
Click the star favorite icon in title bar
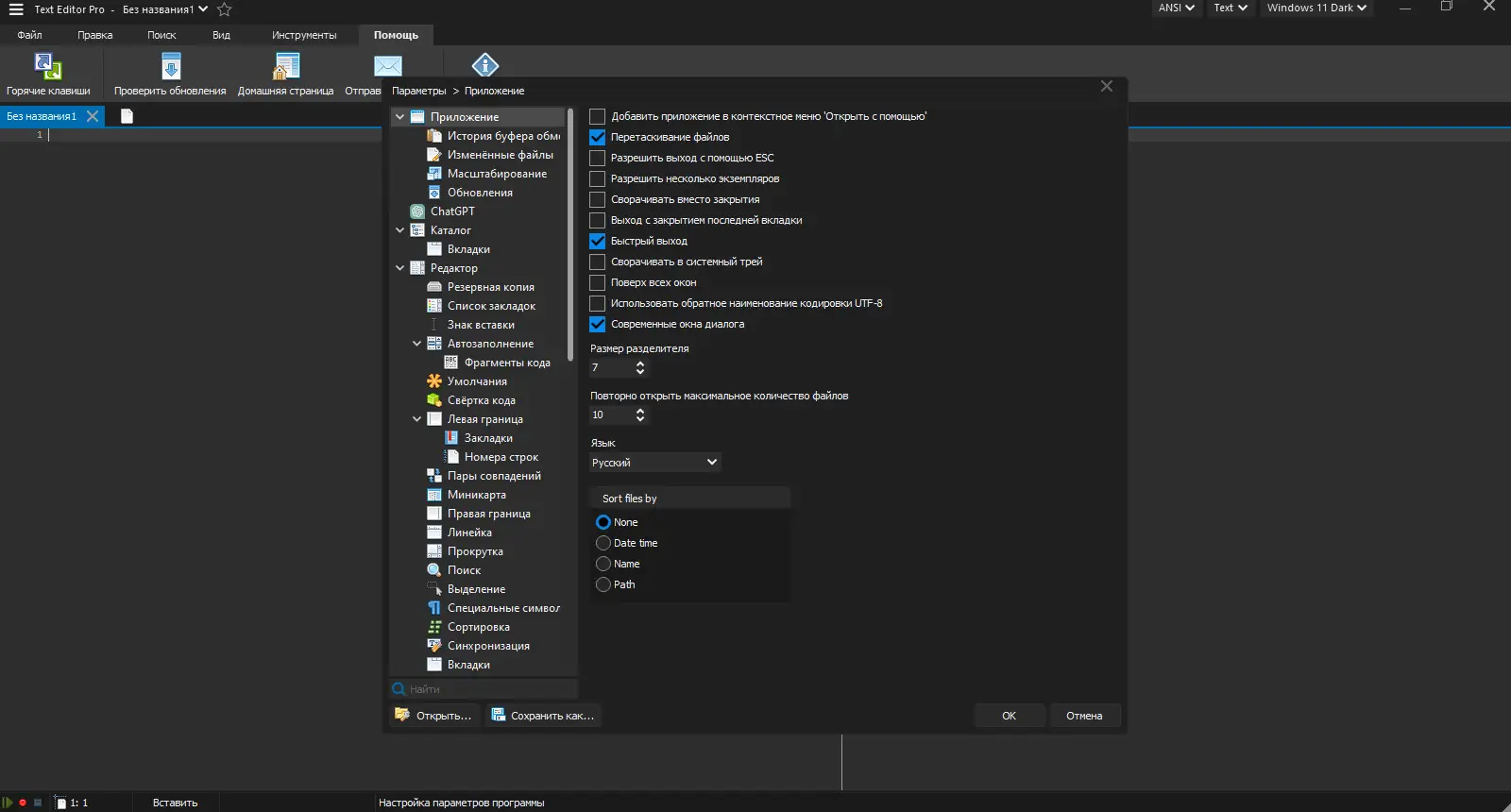point(225,9)
